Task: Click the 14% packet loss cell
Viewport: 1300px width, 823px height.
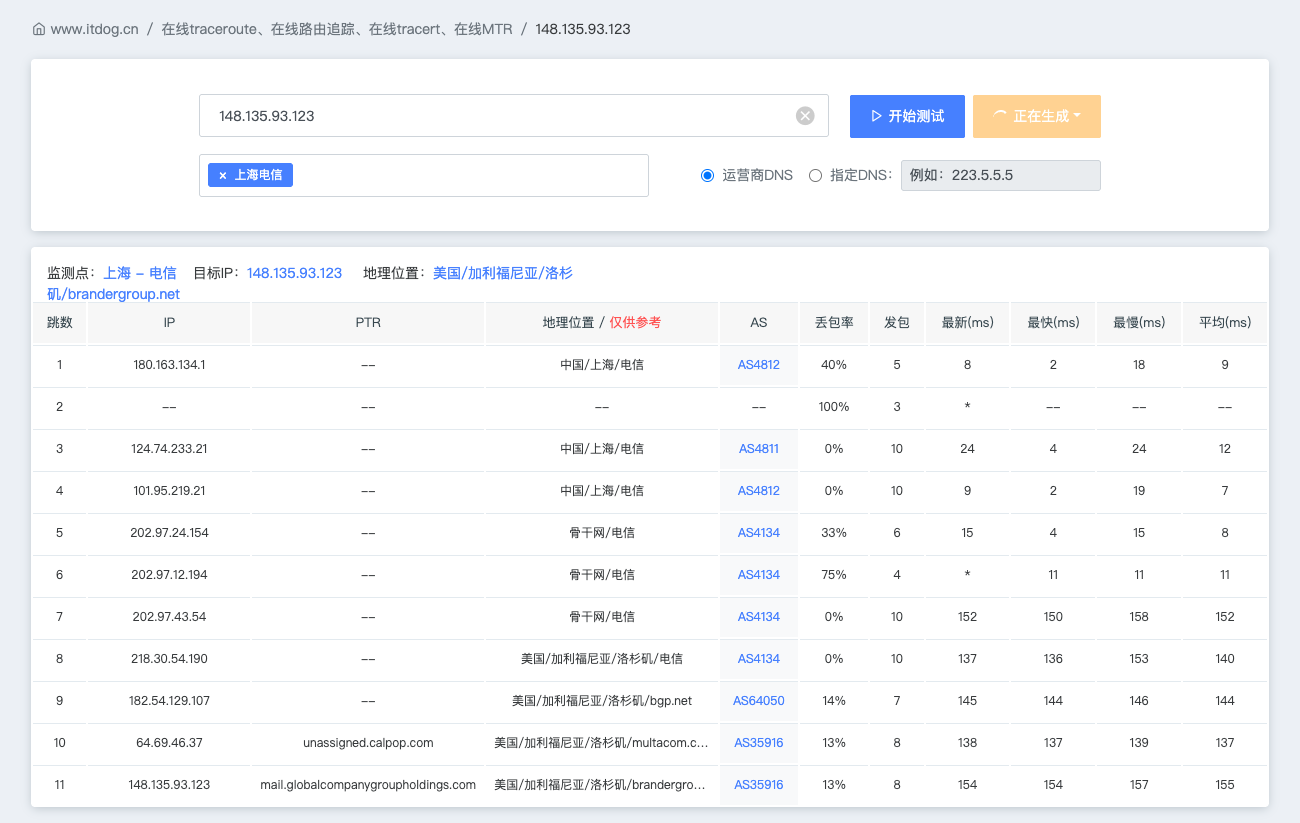Action: click(834, 701)
